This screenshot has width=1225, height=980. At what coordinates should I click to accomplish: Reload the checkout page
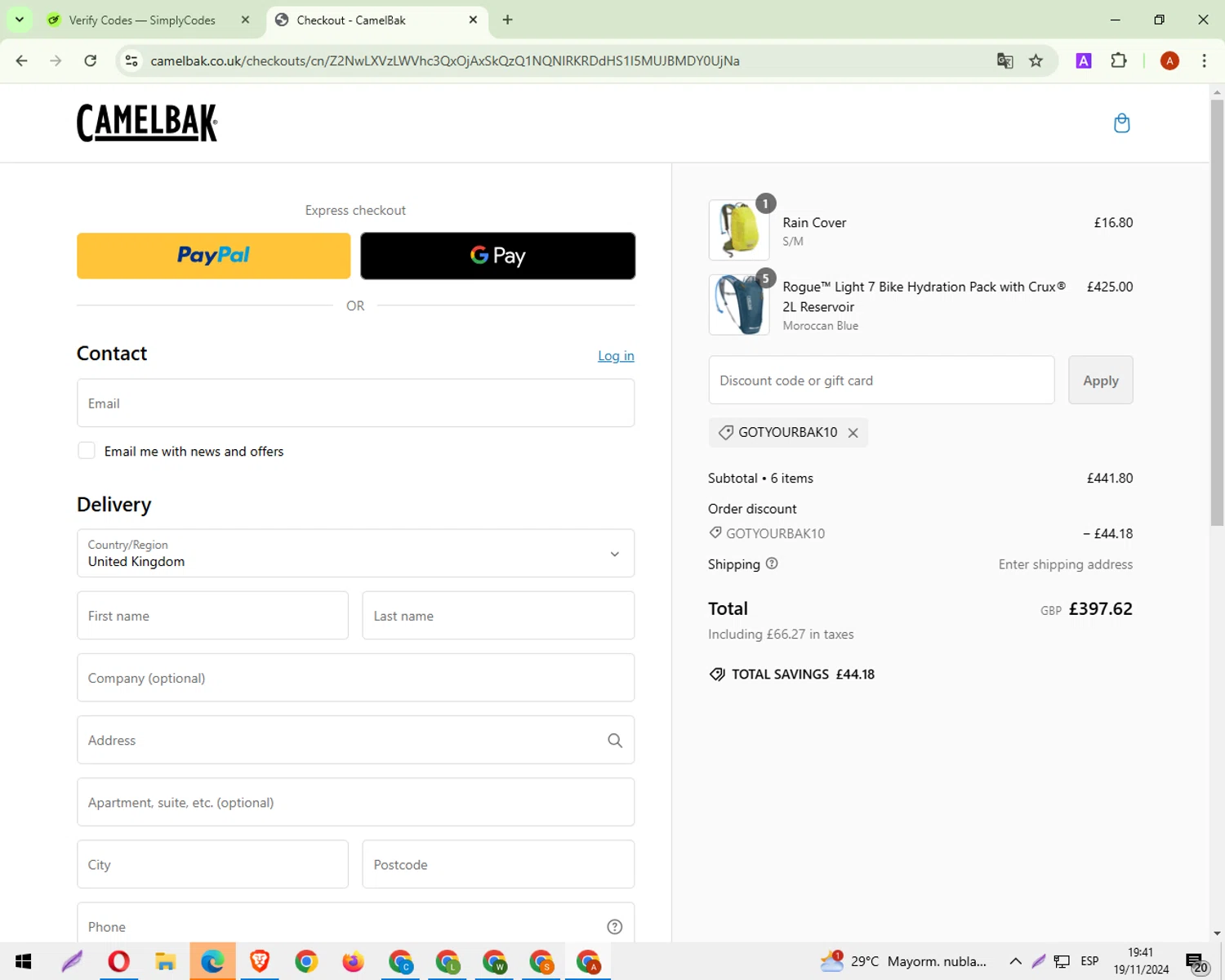click(x=91, y=60)
